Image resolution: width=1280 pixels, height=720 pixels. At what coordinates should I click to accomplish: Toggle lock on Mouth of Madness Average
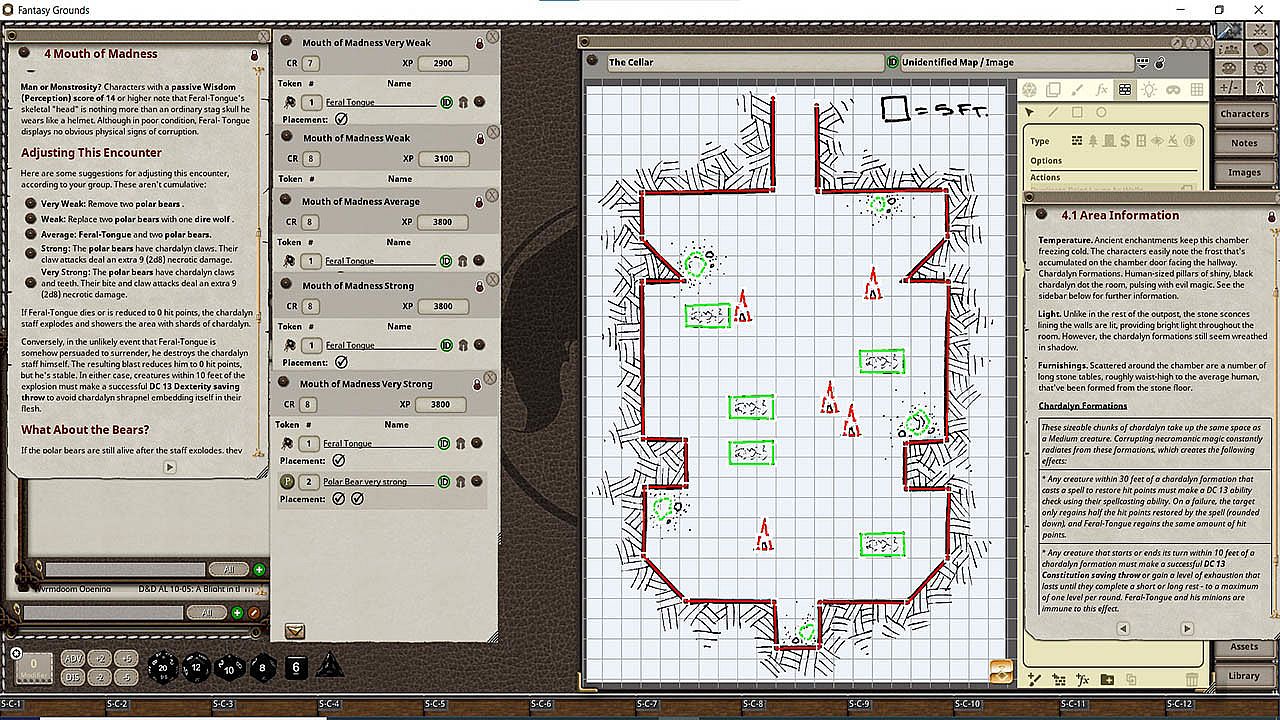(x=479, y=201)
